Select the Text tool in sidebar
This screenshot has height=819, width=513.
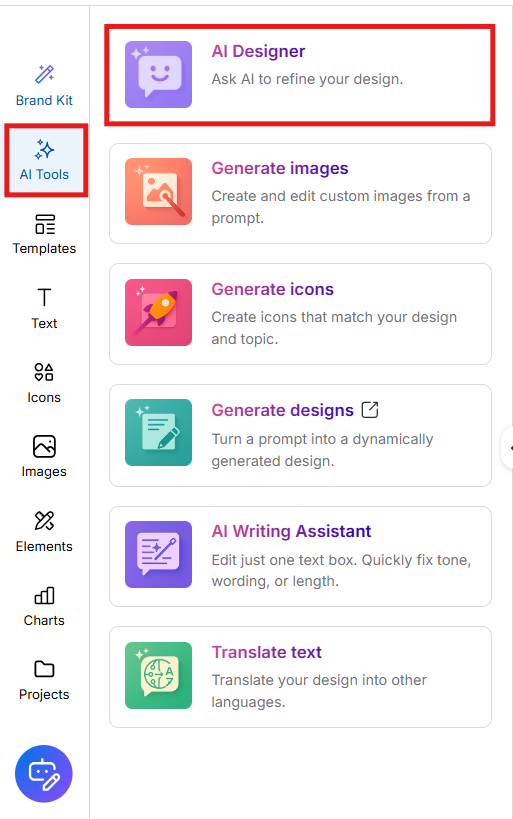[44, 308]
